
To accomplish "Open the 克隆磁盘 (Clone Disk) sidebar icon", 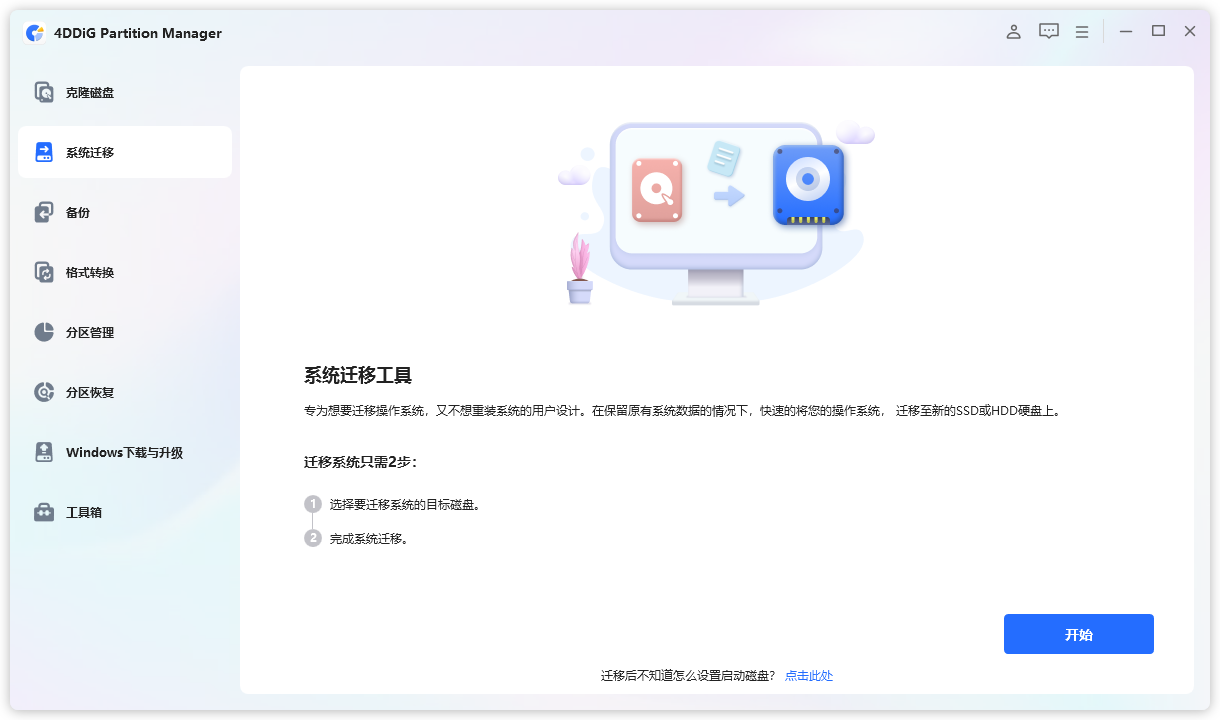I will [43, 92].
